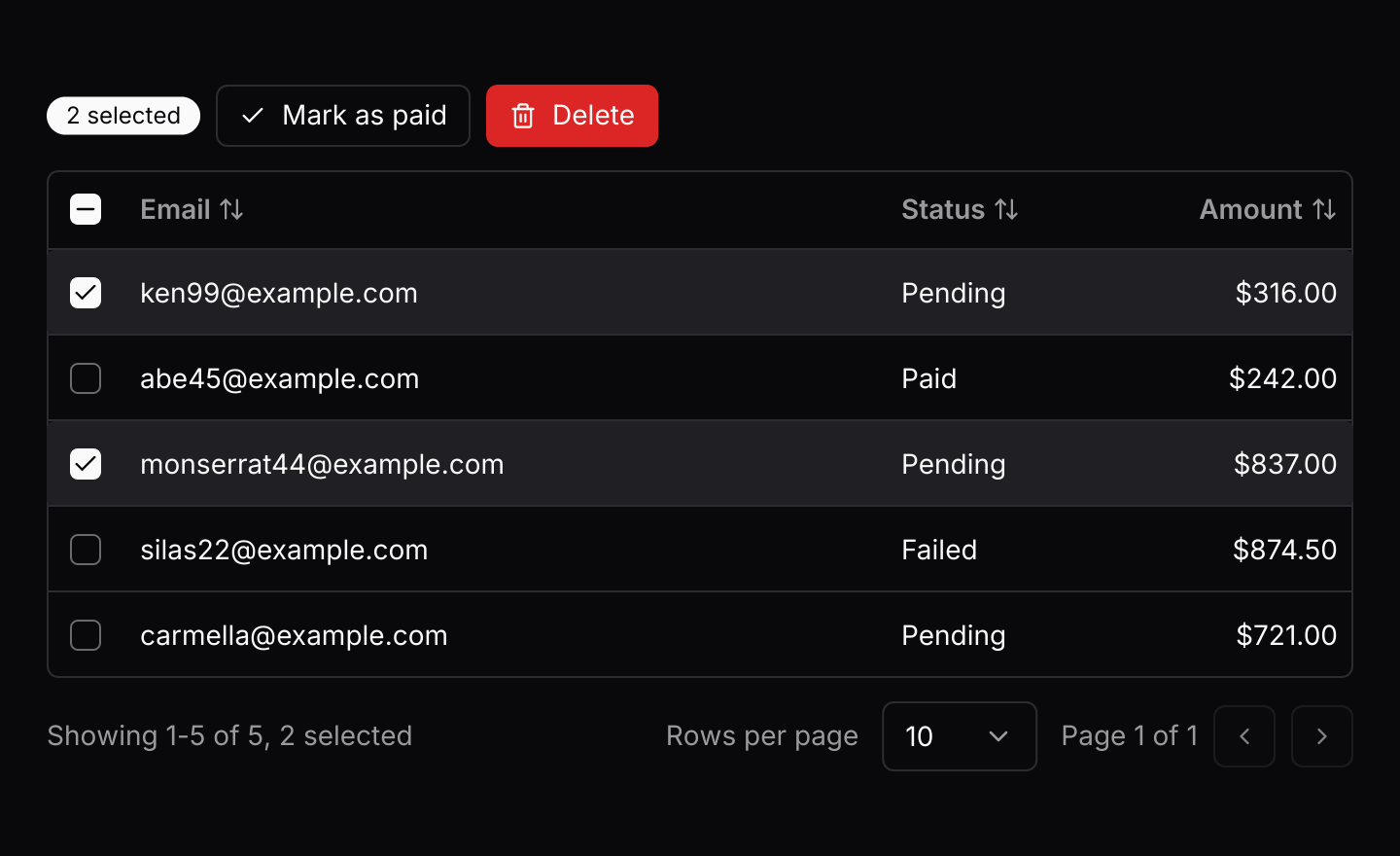This screenshot has width=1400, height=856.
Task: Click the Failed status cell
Action: (x=939, y=550)
